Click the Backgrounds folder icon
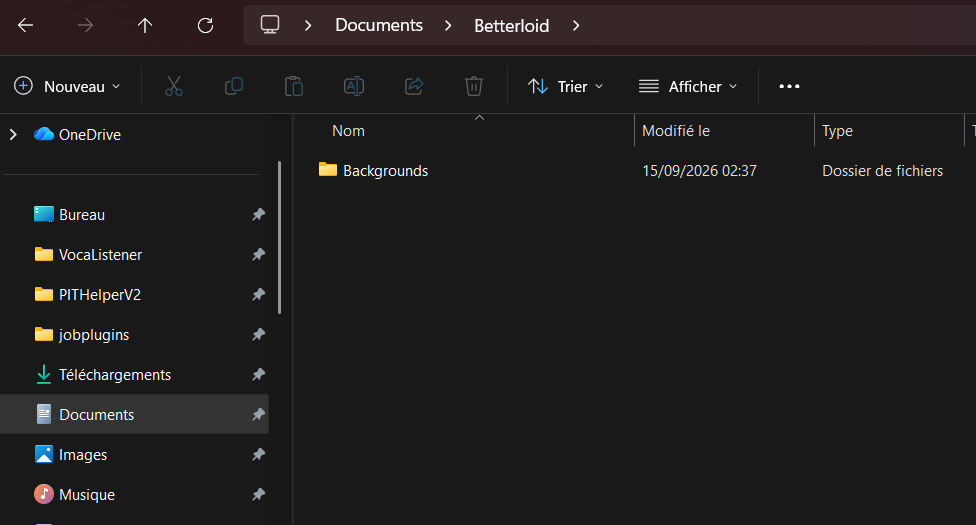 [x=328, y=169]
